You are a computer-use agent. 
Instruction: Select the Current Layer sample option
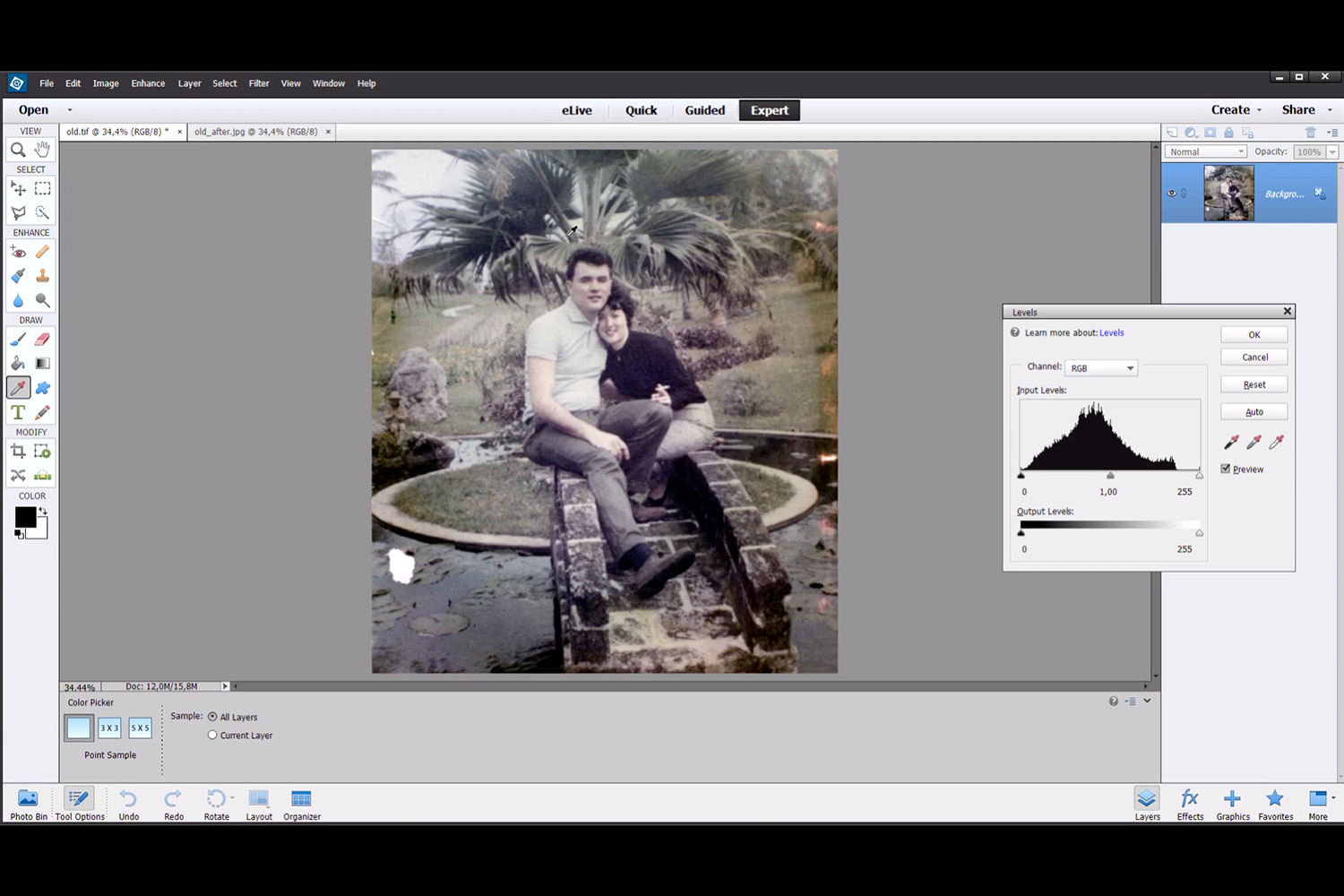coord(213,735)
